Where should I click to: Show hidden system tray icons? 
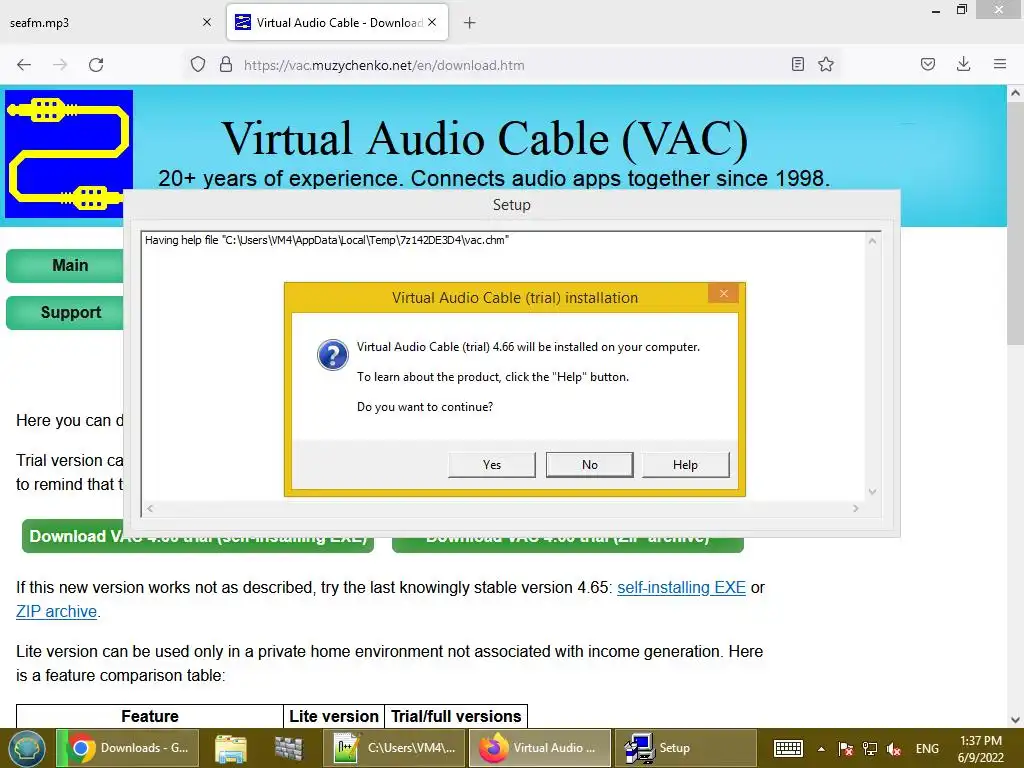pos(821,749)
